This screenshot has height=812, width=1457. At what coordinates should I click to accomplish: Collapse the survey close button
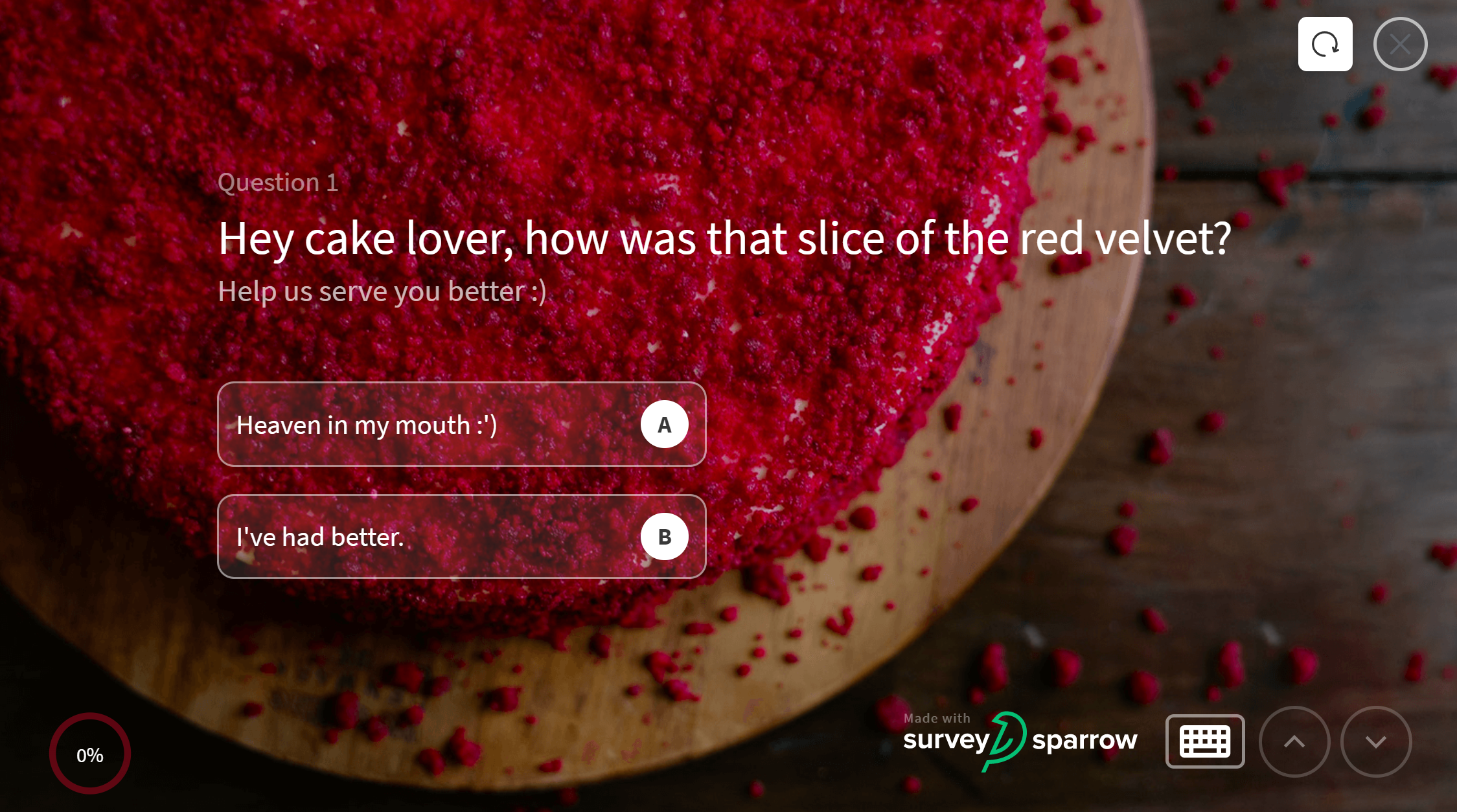[1400, 45]
